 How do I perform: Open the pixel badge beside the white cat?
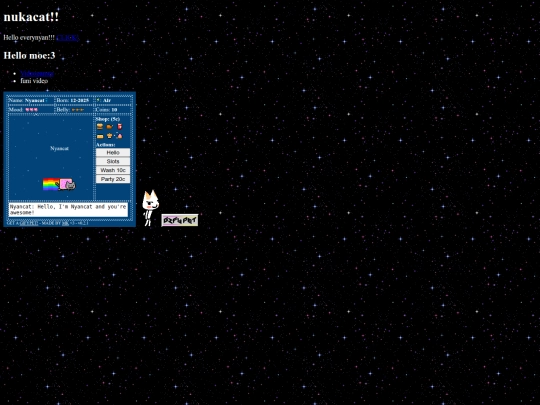point(180,220)
